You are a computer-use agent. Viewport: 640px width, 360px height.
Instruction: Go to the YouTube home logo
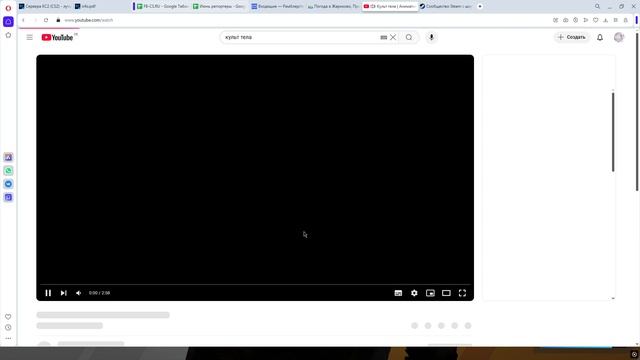click(58, 37)
